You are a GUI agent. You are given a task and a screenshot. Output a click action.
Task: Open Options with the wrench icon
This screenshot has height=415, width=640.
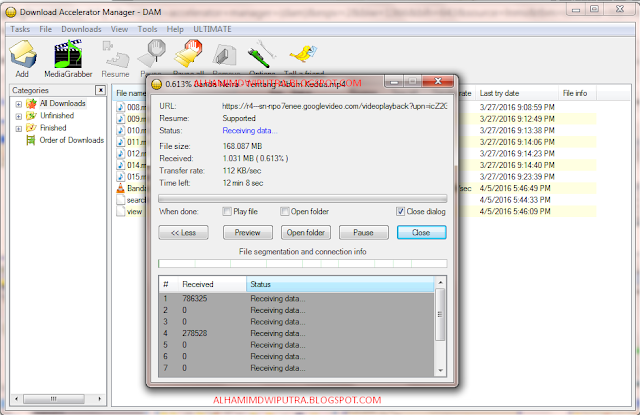click(261, 54)
